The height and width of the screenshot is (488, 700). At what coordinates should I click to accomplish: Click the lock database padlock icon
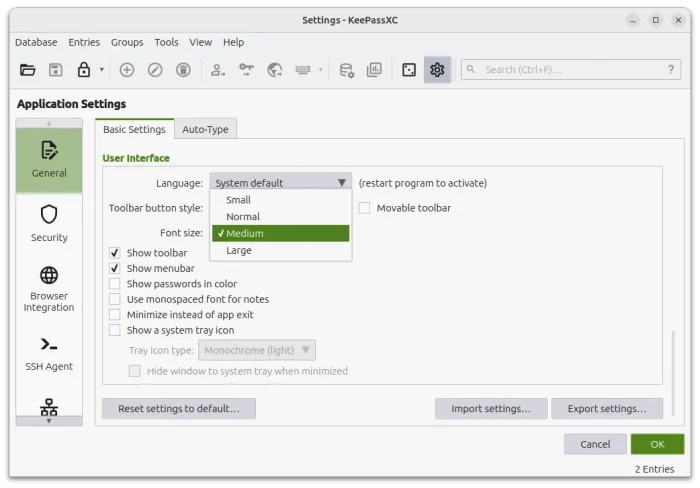click(84, 70)
